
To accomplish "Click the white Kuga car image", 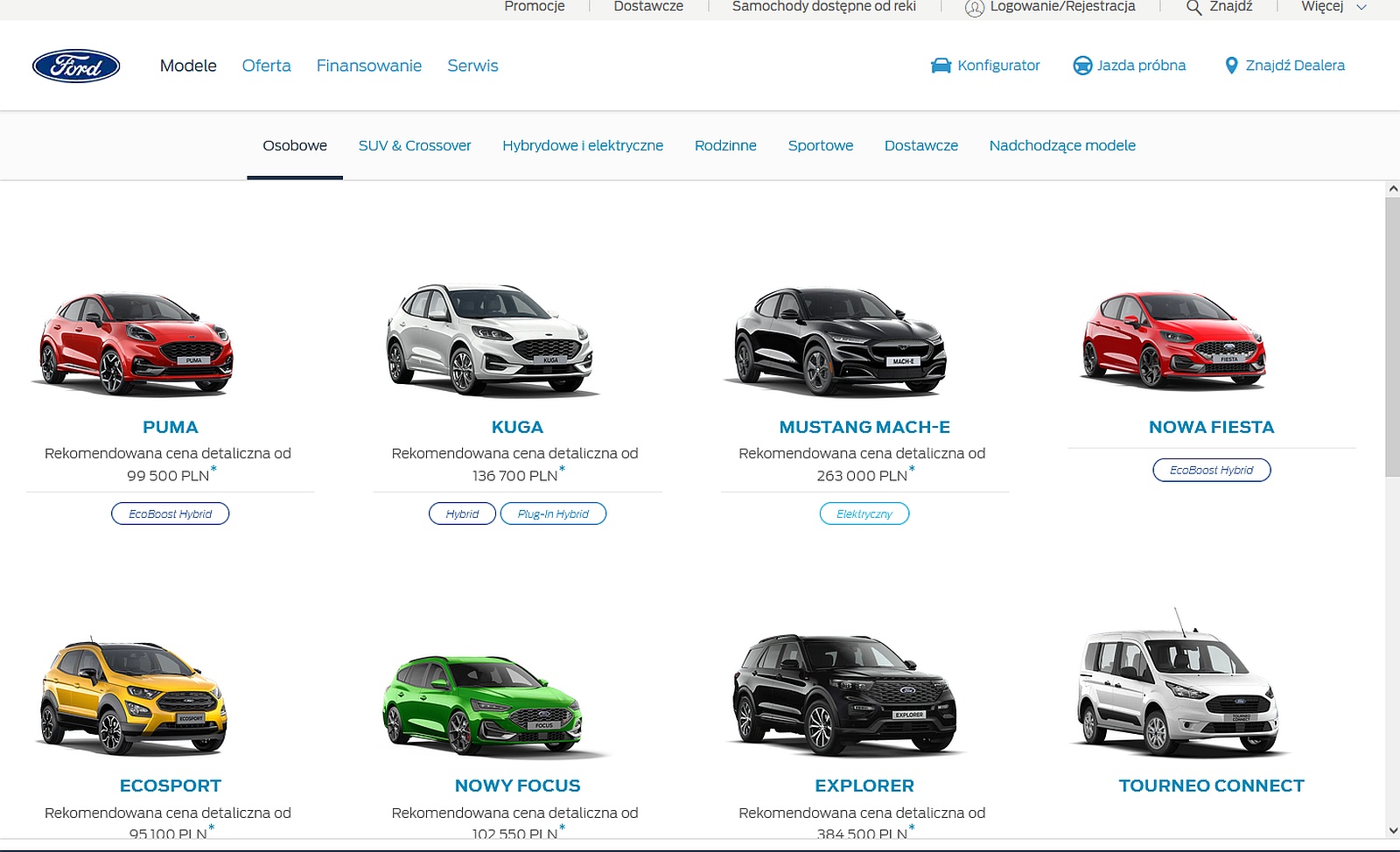I will pyautogui.click(x=490, y=340).
